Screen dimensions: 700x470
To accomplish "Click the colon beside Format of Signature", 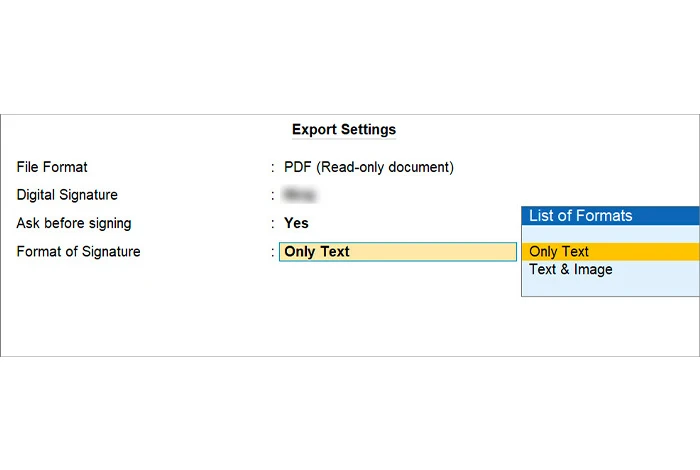I will click(273, 252).
